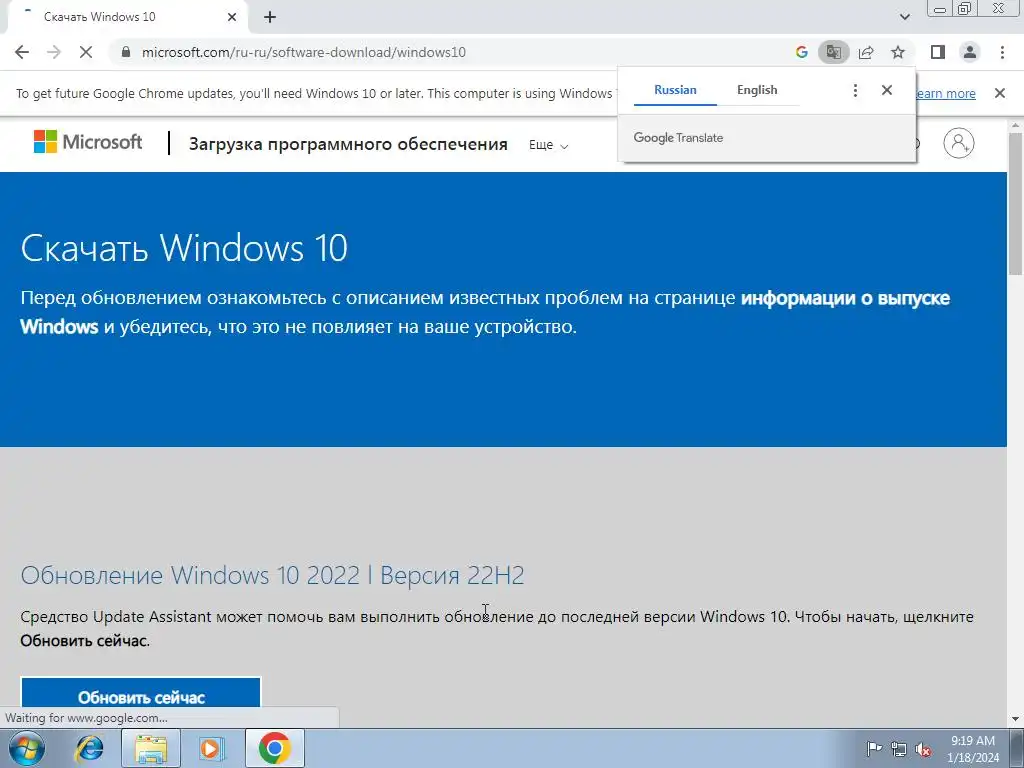1024x768 pixels.
Task: Open a new tab
Action: pos(270,17)
